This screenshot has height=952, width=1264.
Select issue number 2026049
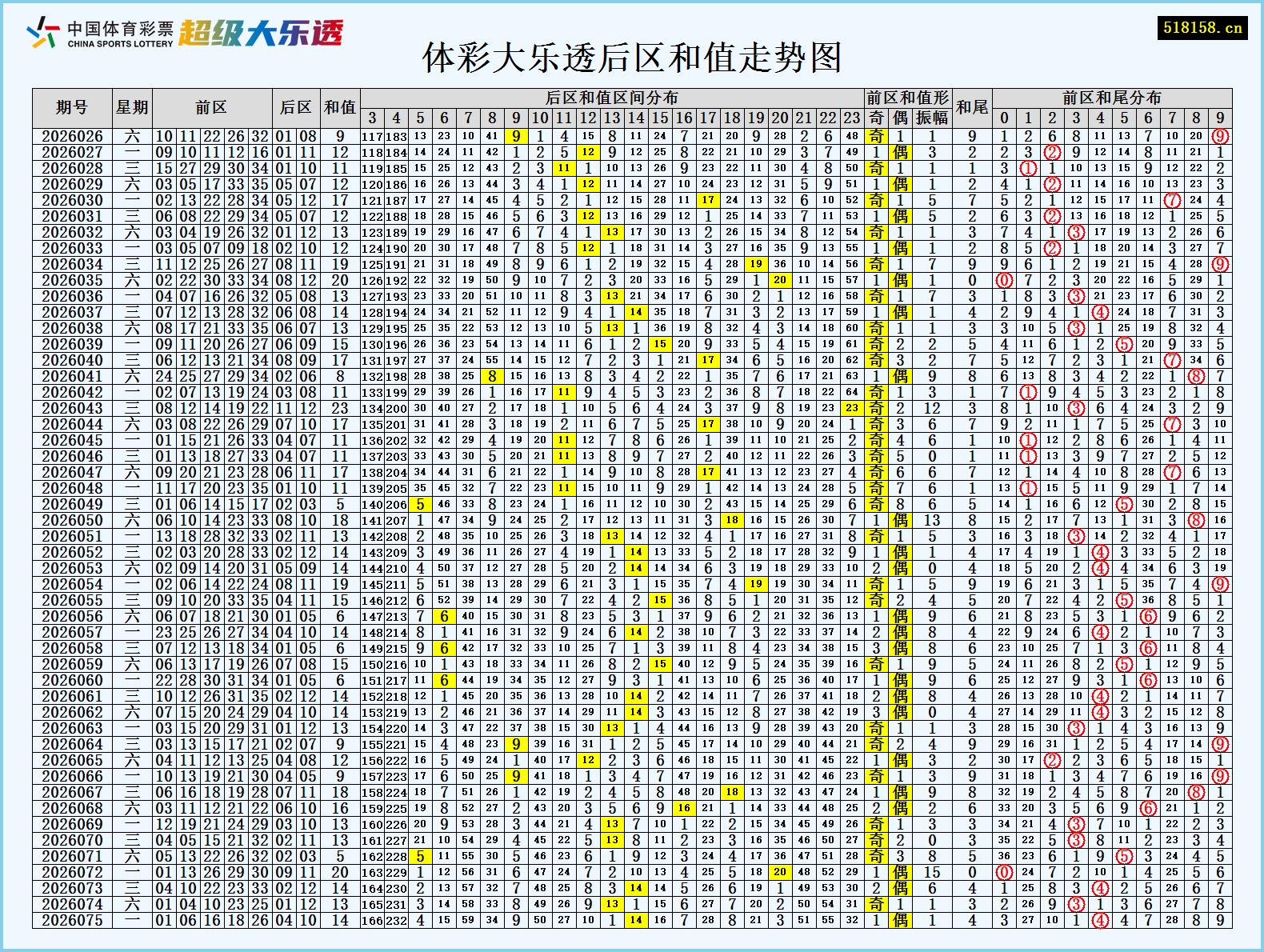tap(72, 504)
